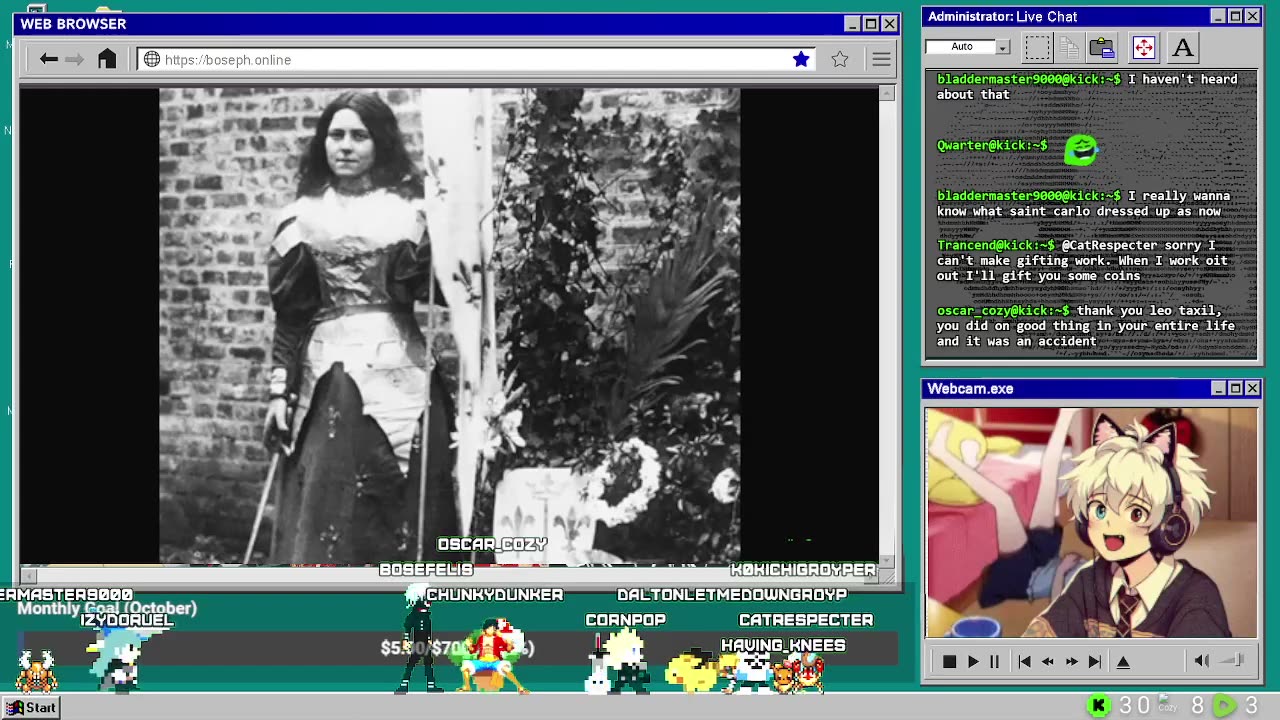Click the outlined favorites star icon
Image resolution: width=1280 pixels, height=720 pixels.
pos(840,59)
